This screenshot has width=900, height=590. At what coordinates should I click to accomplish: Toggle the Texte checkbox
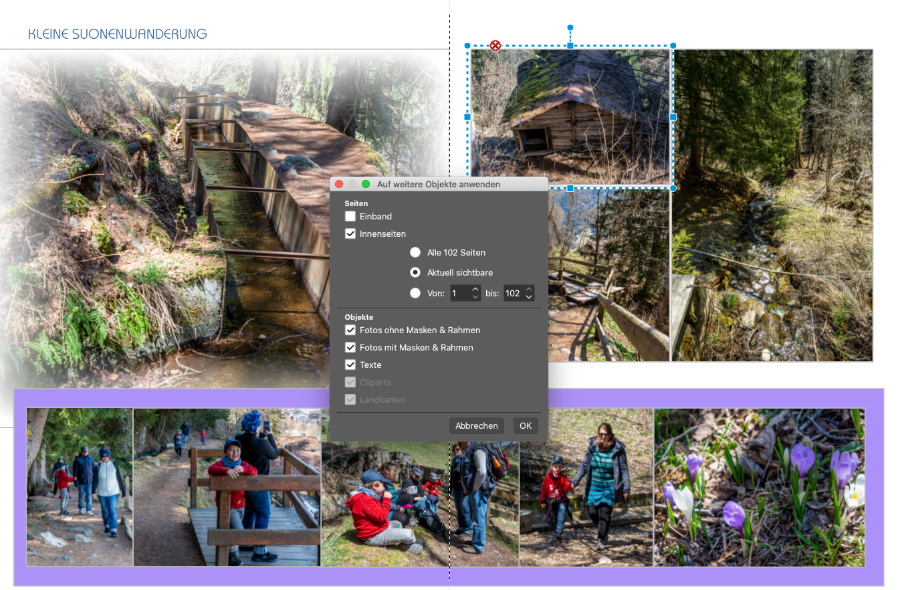(x=350, y=365)
